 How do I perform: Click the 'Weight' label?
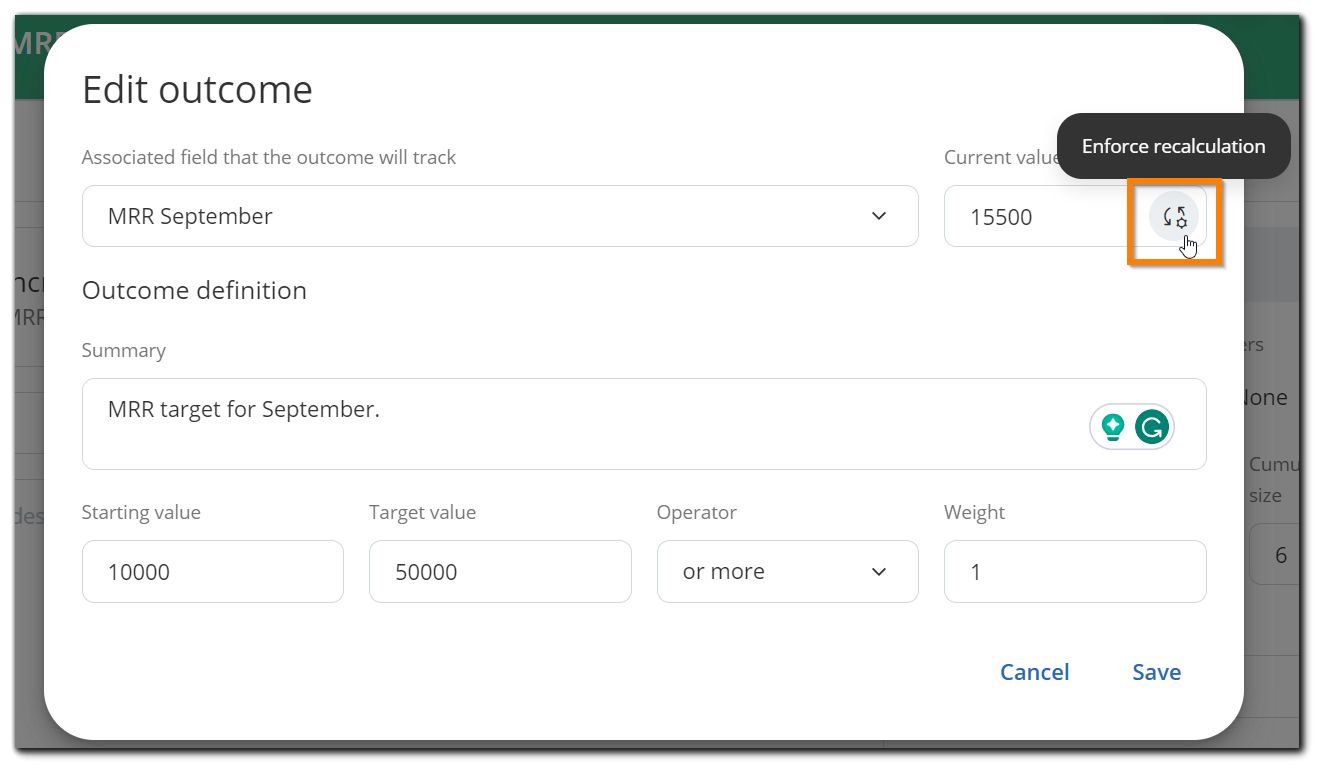974,512
